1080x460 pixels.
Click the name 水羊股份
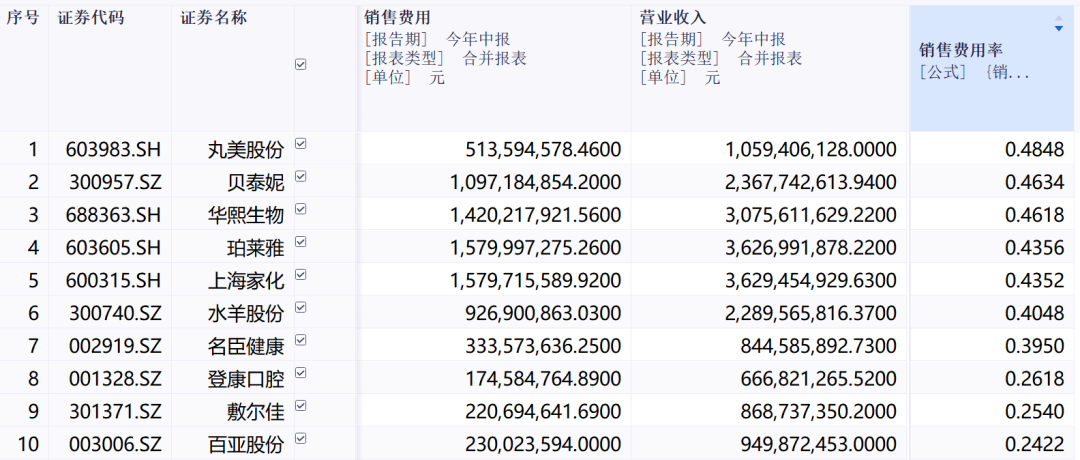click(246, 314)
